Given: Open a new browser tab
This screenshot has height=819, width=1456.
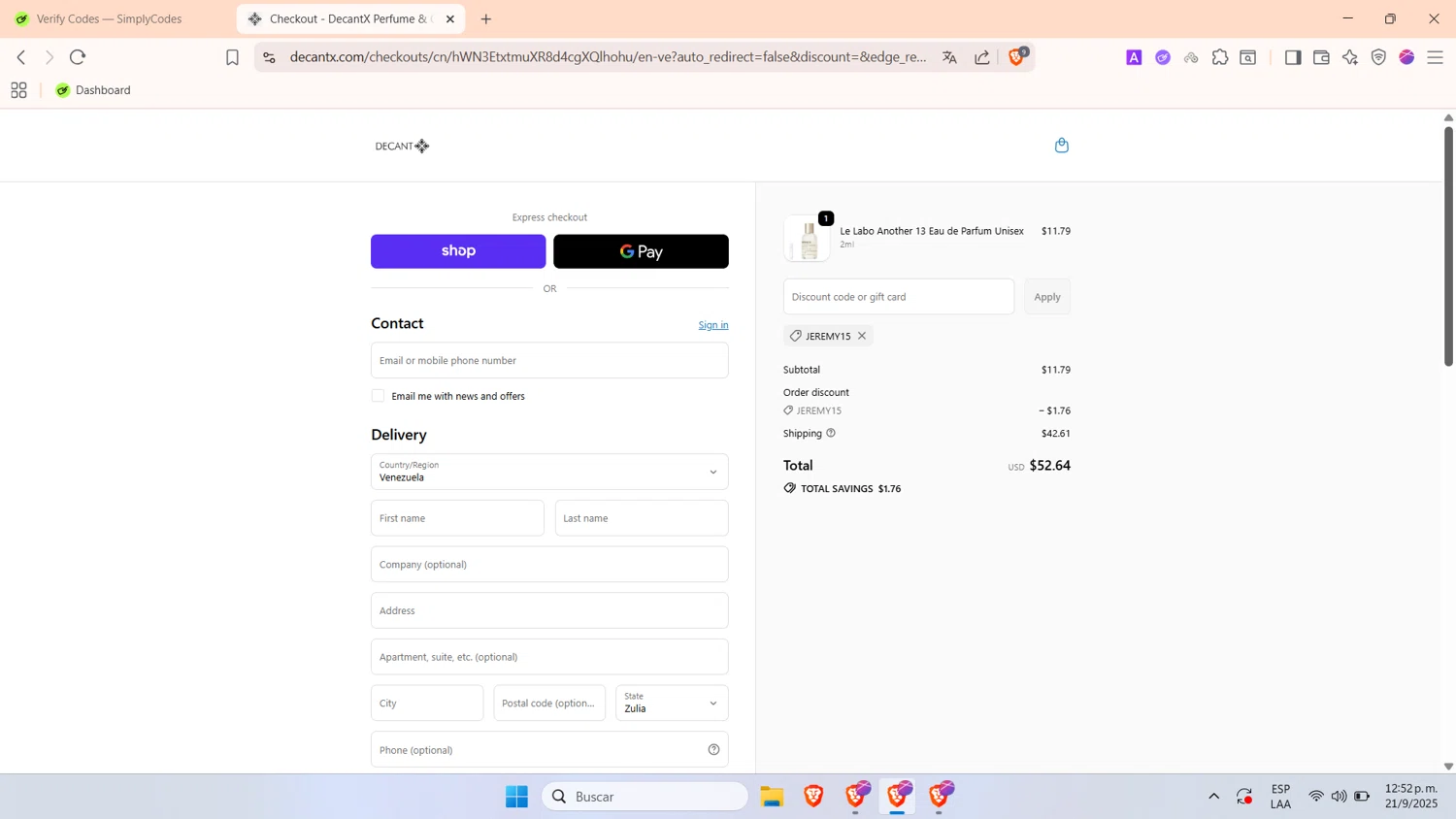Looking at the screenshot, I should (x=486, y=18).
